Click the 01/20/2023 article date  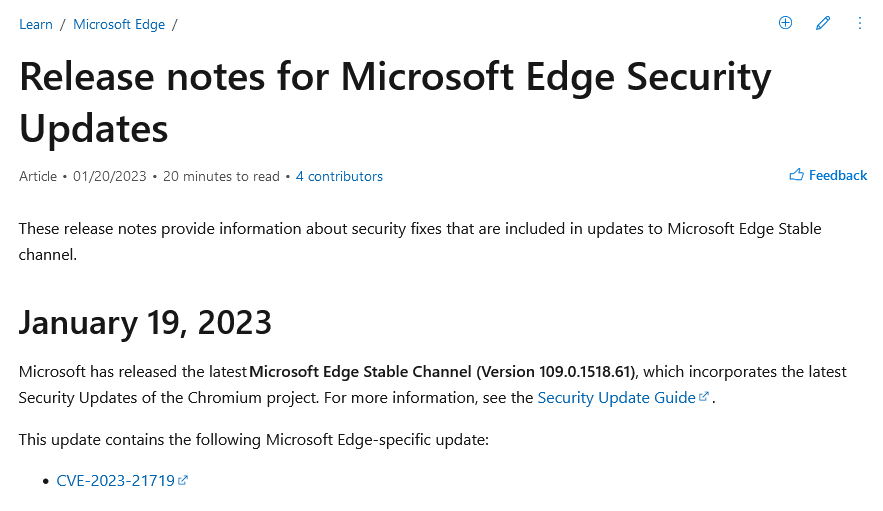[x=110, y=176]
